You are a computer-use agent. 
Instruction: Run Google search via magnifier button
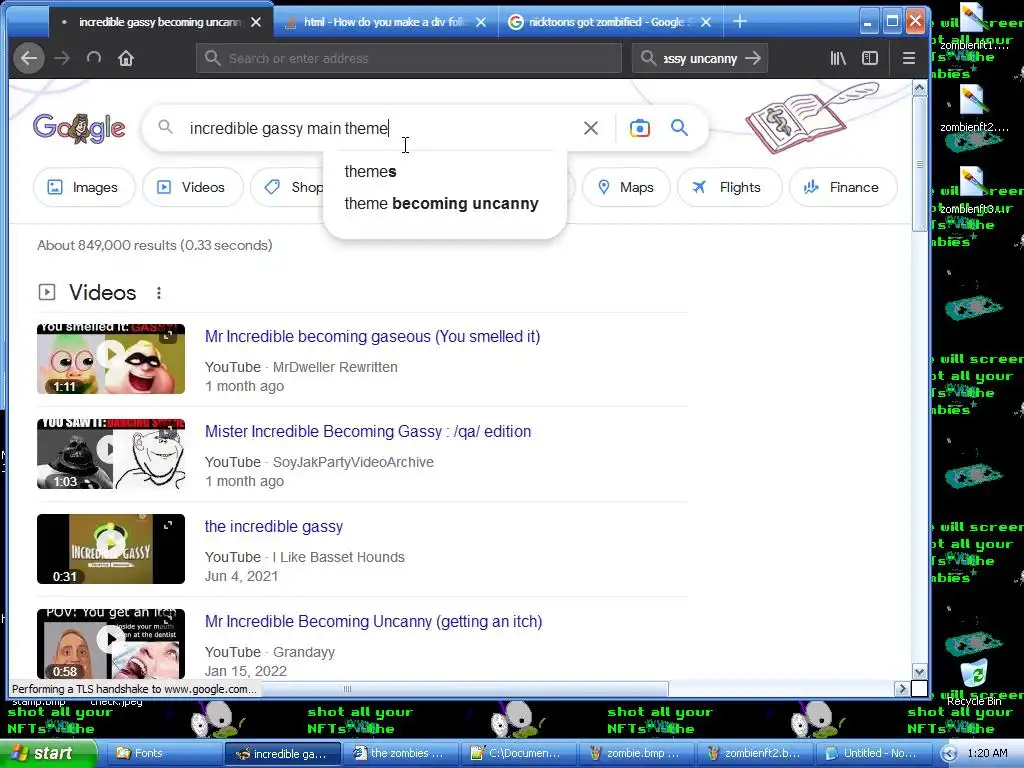[679, 128]
